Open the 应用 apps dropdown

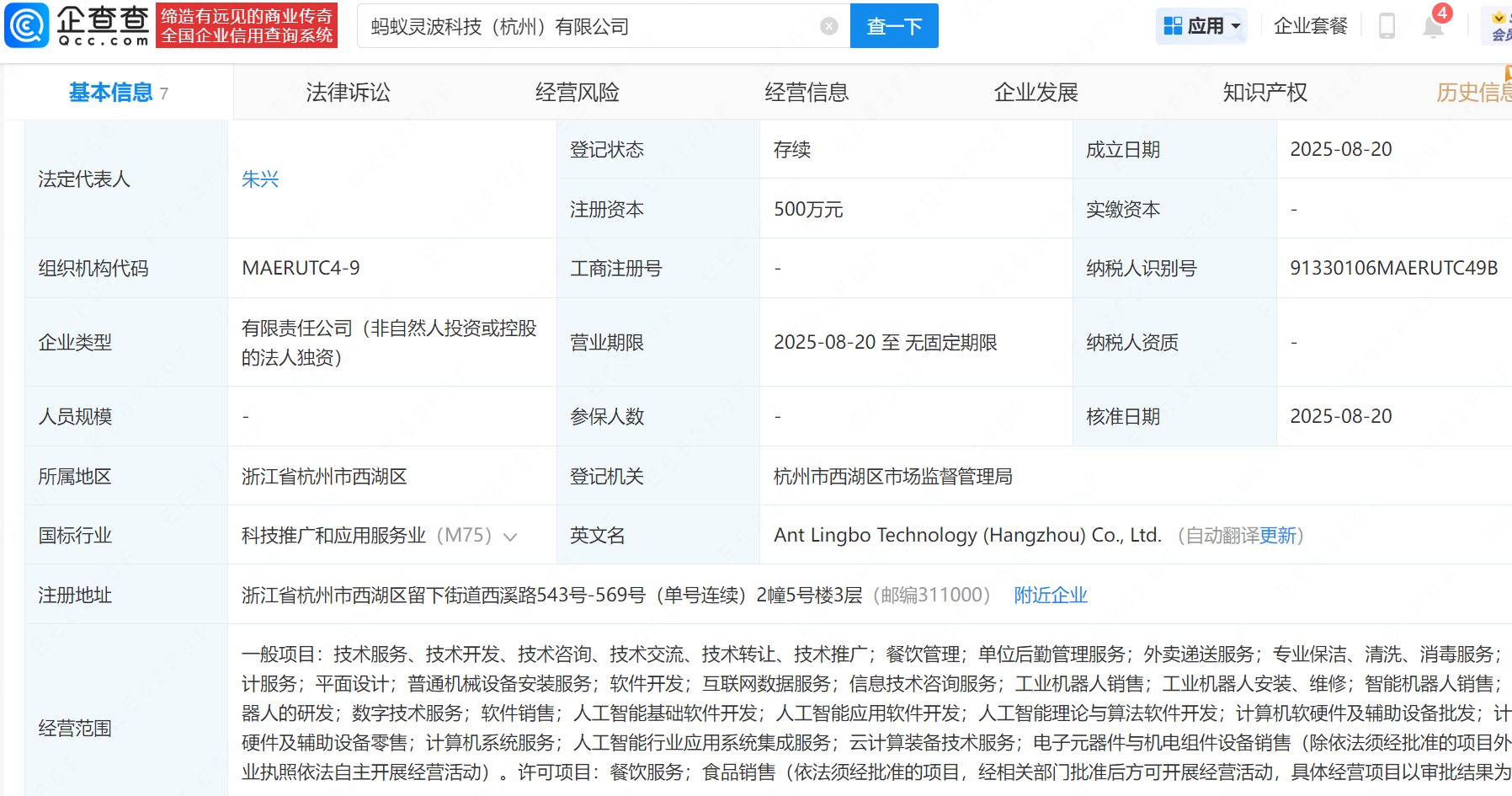point(1201,26)
